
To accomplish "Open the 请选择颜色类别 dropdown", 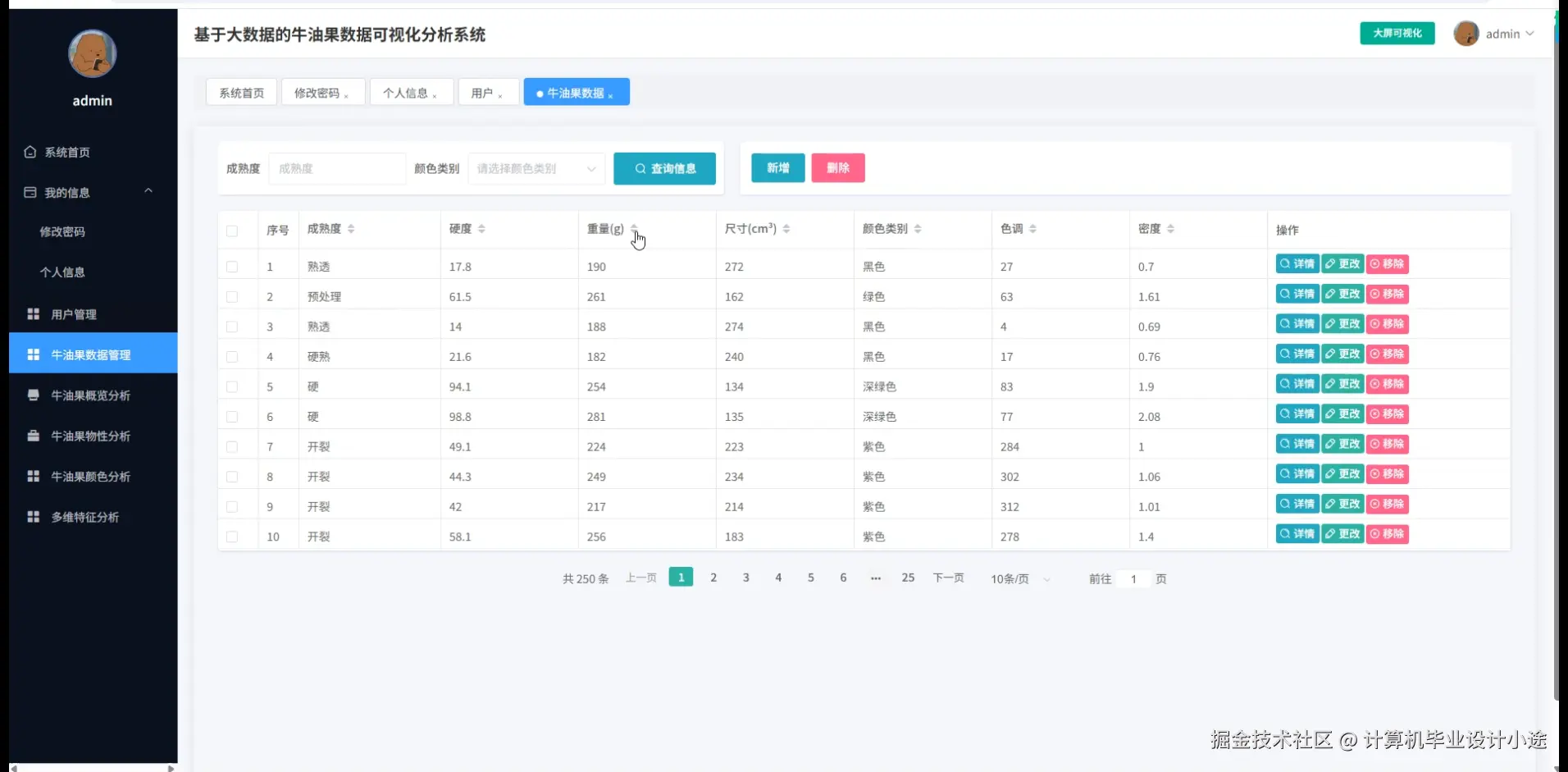I will (534, 168).
